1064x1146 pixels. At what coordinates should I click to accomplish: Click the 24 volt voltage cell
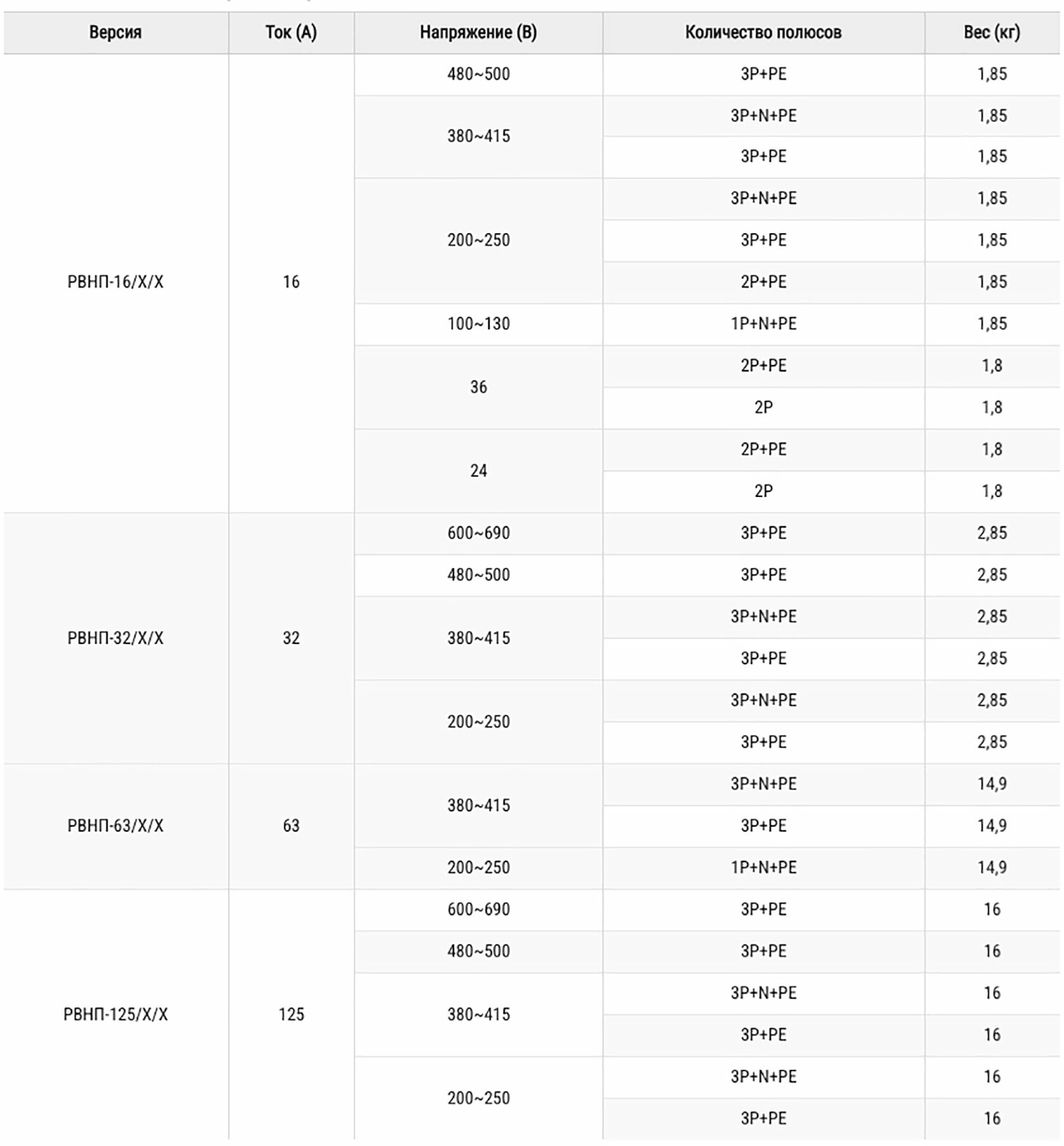pyautogui.click(x=478, y=471)
